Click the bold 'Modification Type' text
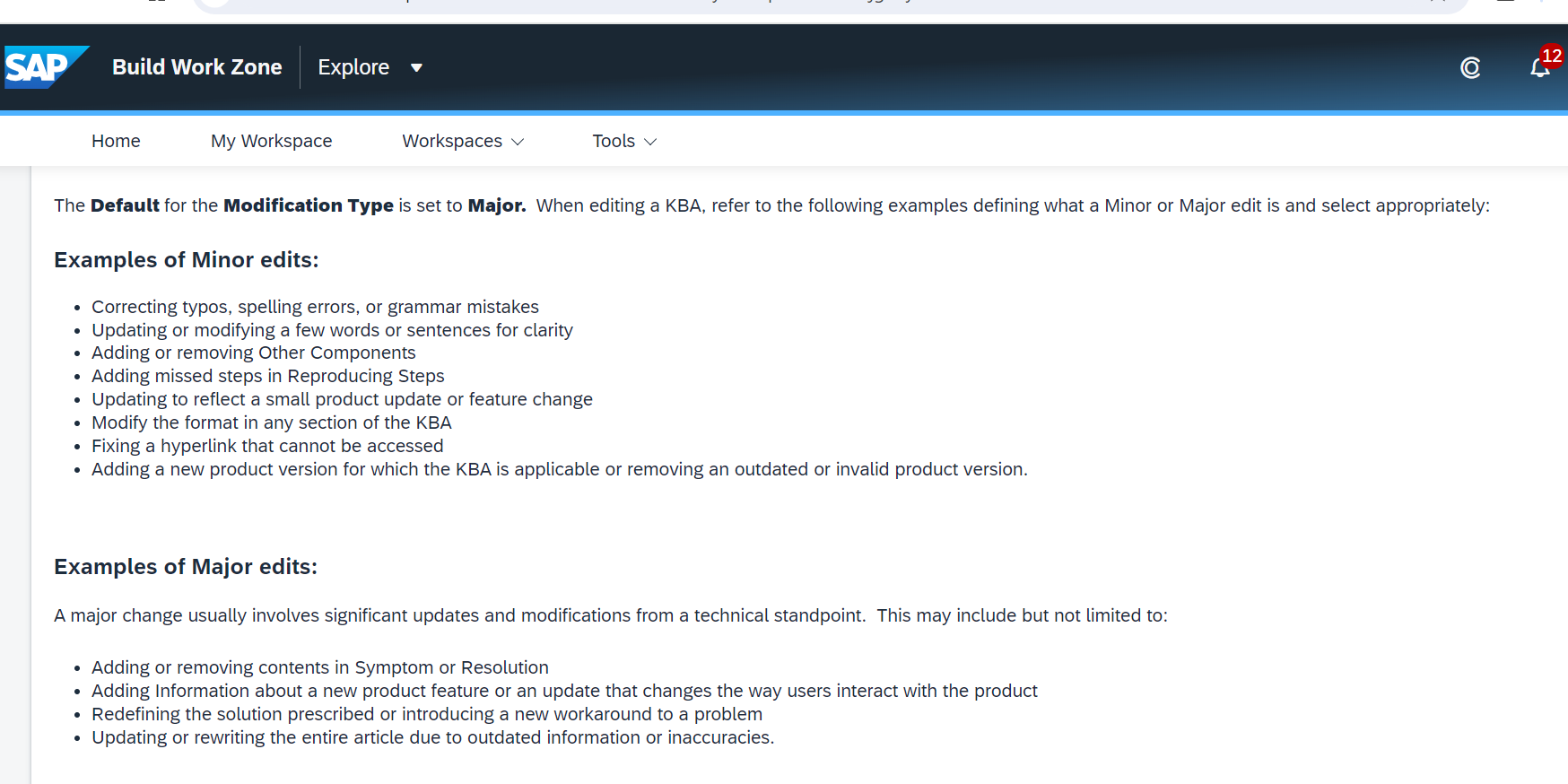1568x784 pixels. pyautogui.click(x=309, y=205)
